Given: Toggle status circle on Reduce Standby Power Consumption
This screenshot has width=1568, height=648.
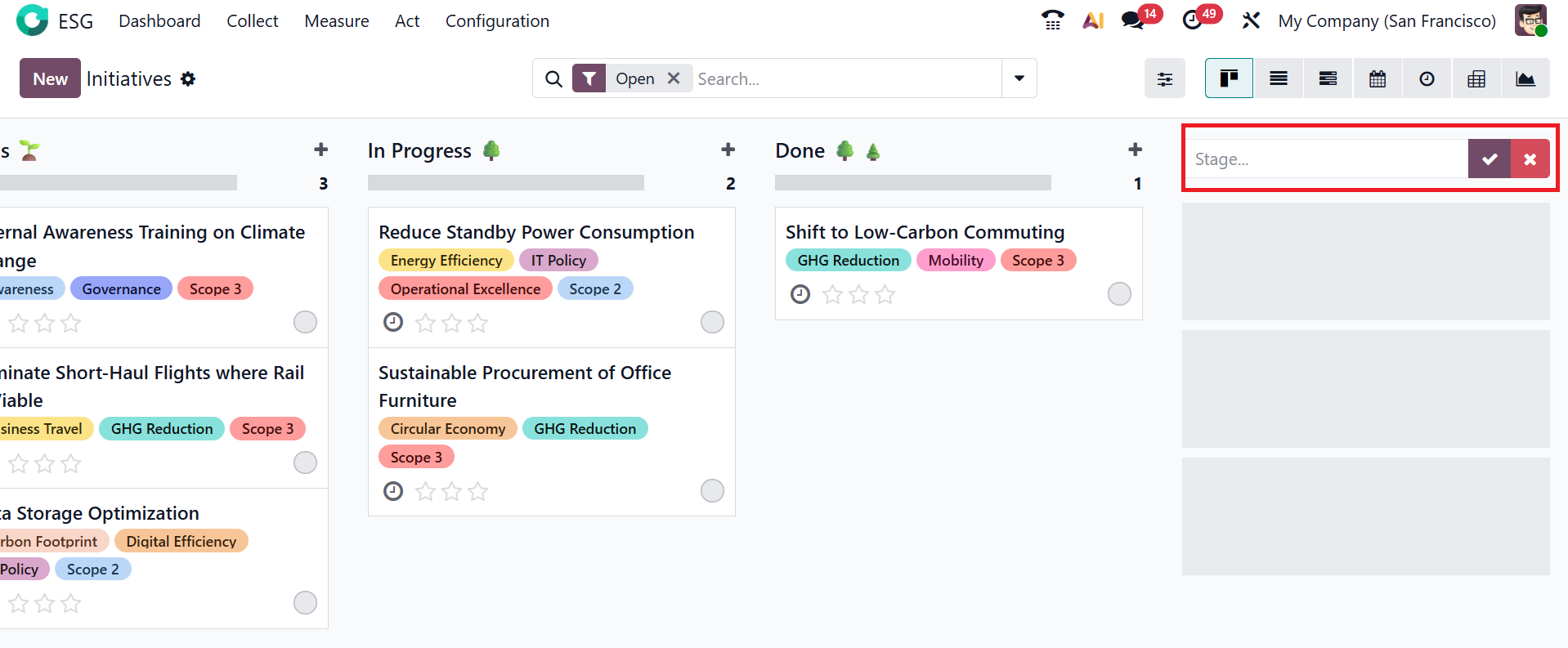Looking at the screenshot, I should 712,322.
